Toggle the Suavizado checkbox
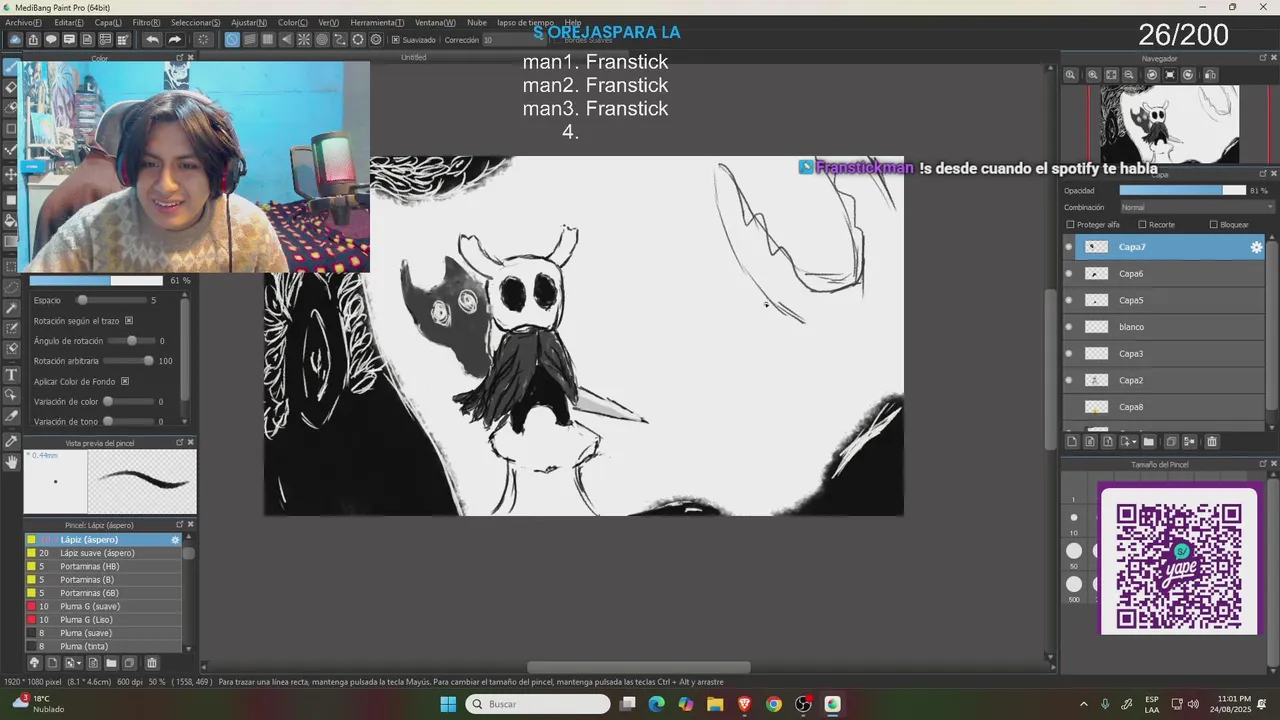 [395, 40]
